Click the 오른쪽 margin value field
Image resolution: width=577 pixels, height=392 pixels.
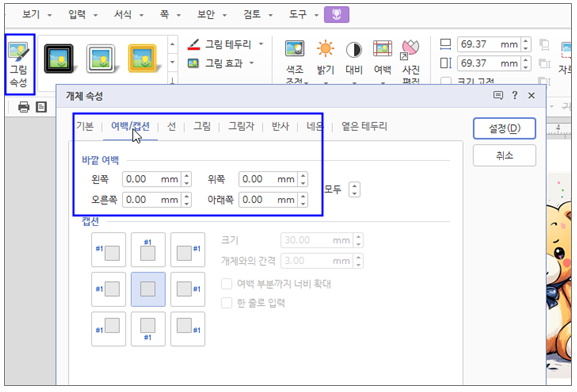tap(151, 200)
